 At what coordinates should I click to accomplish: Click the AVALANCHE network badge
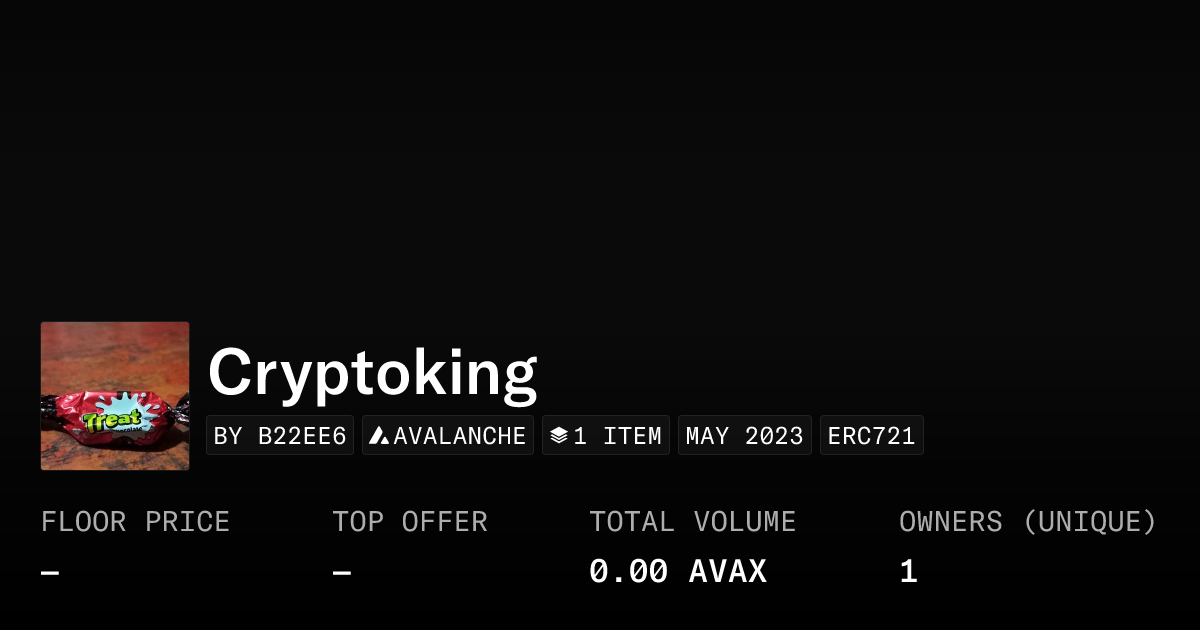click(x=448, y=434)
